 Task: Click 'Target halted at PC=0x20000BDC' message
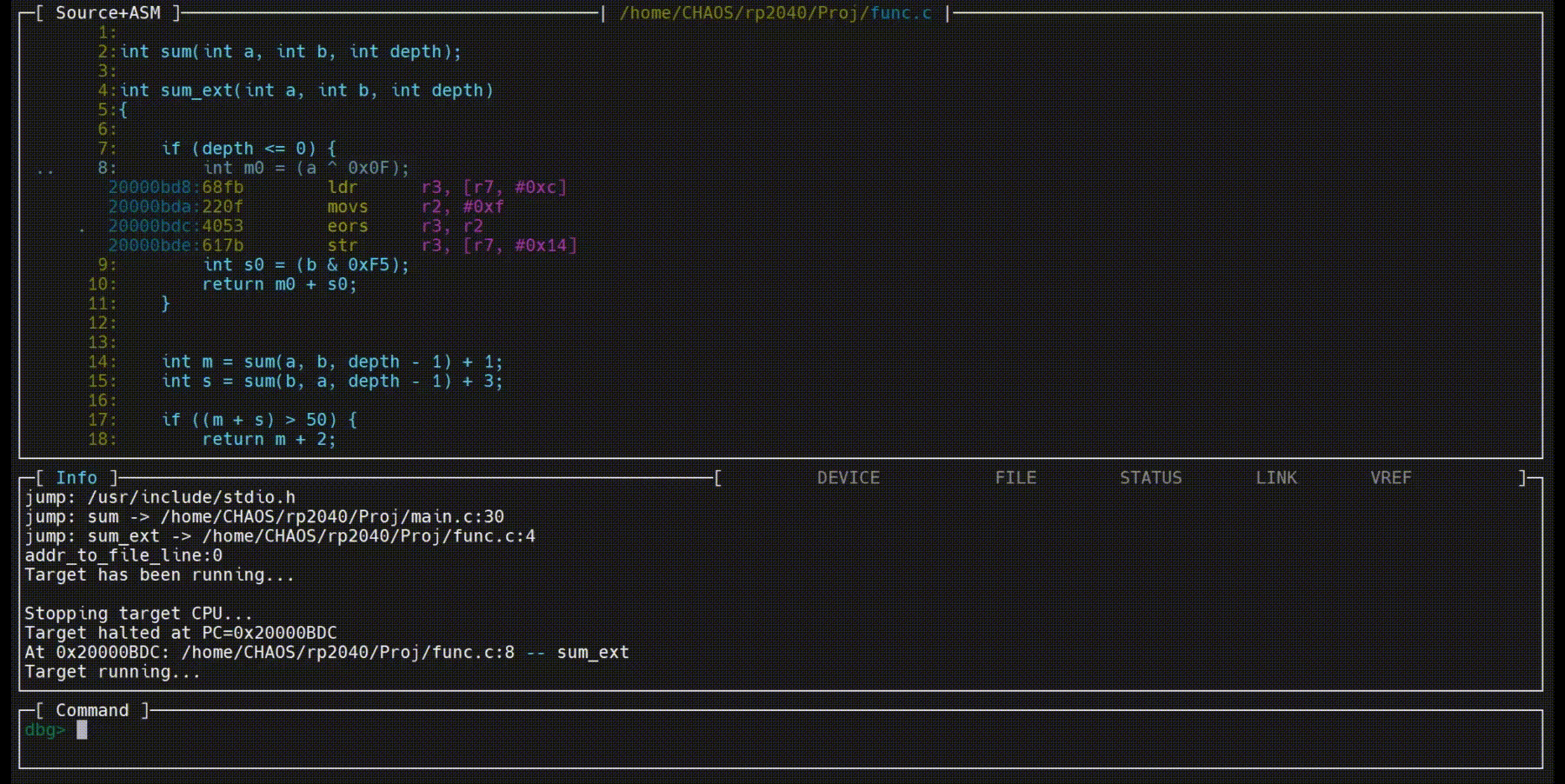180,633
